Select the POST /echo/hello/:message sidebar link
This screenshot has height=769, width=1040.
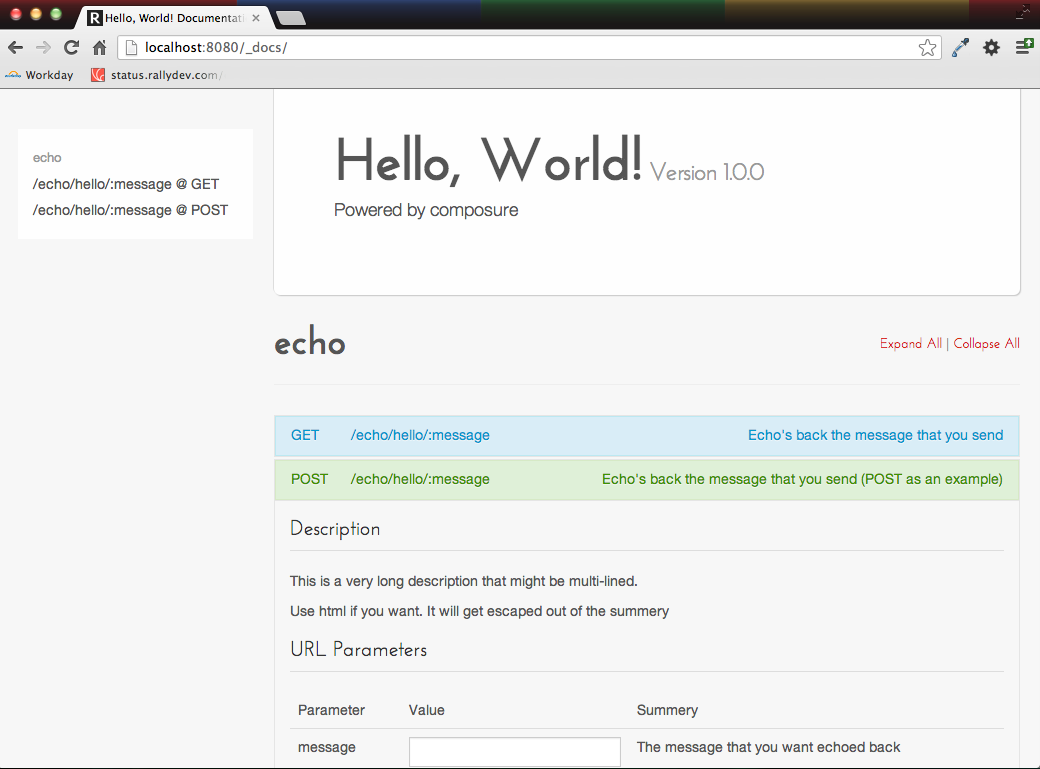(x=130, y=210)
